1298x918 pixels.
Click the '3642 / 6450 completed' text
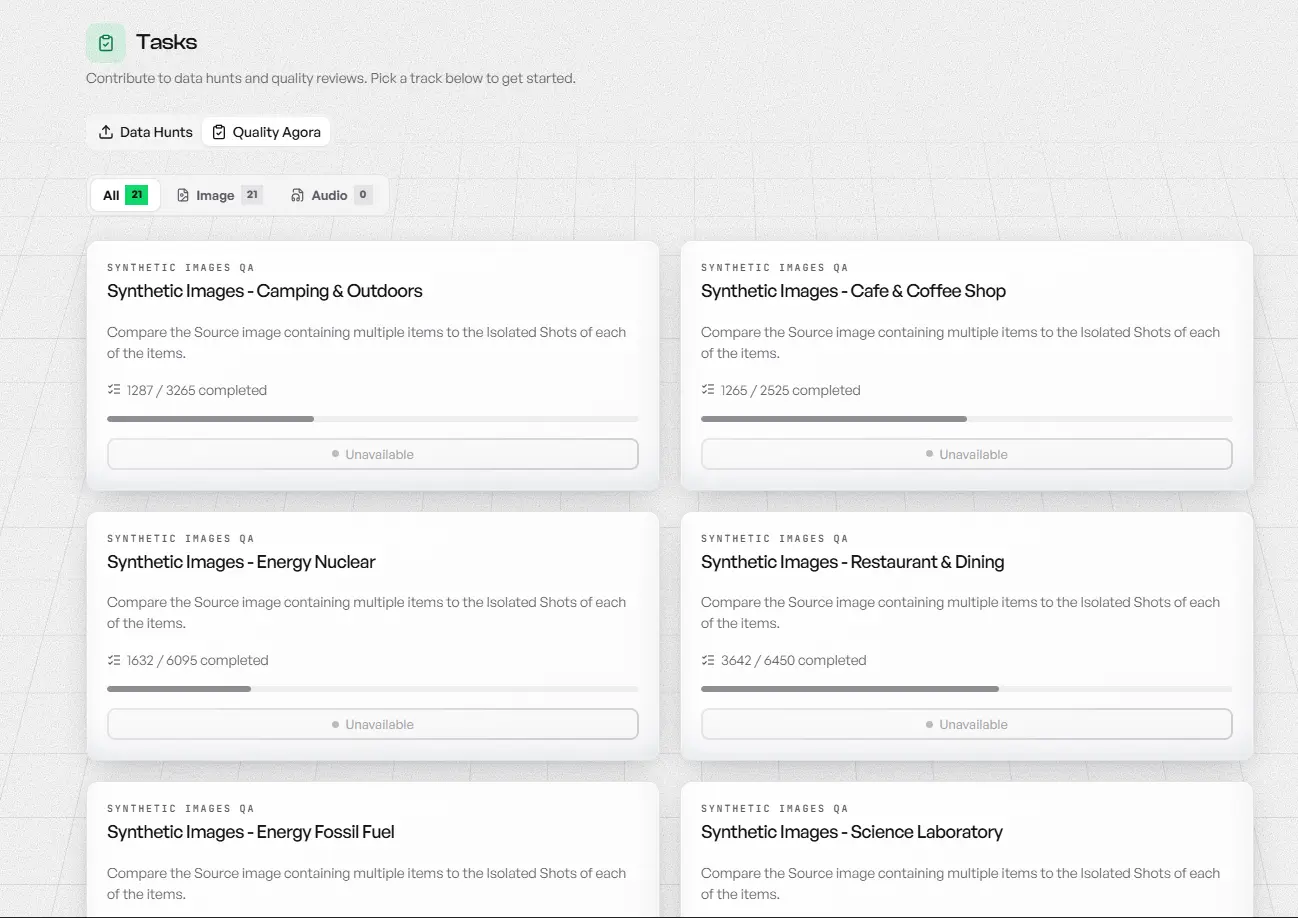tap(794, 660)
